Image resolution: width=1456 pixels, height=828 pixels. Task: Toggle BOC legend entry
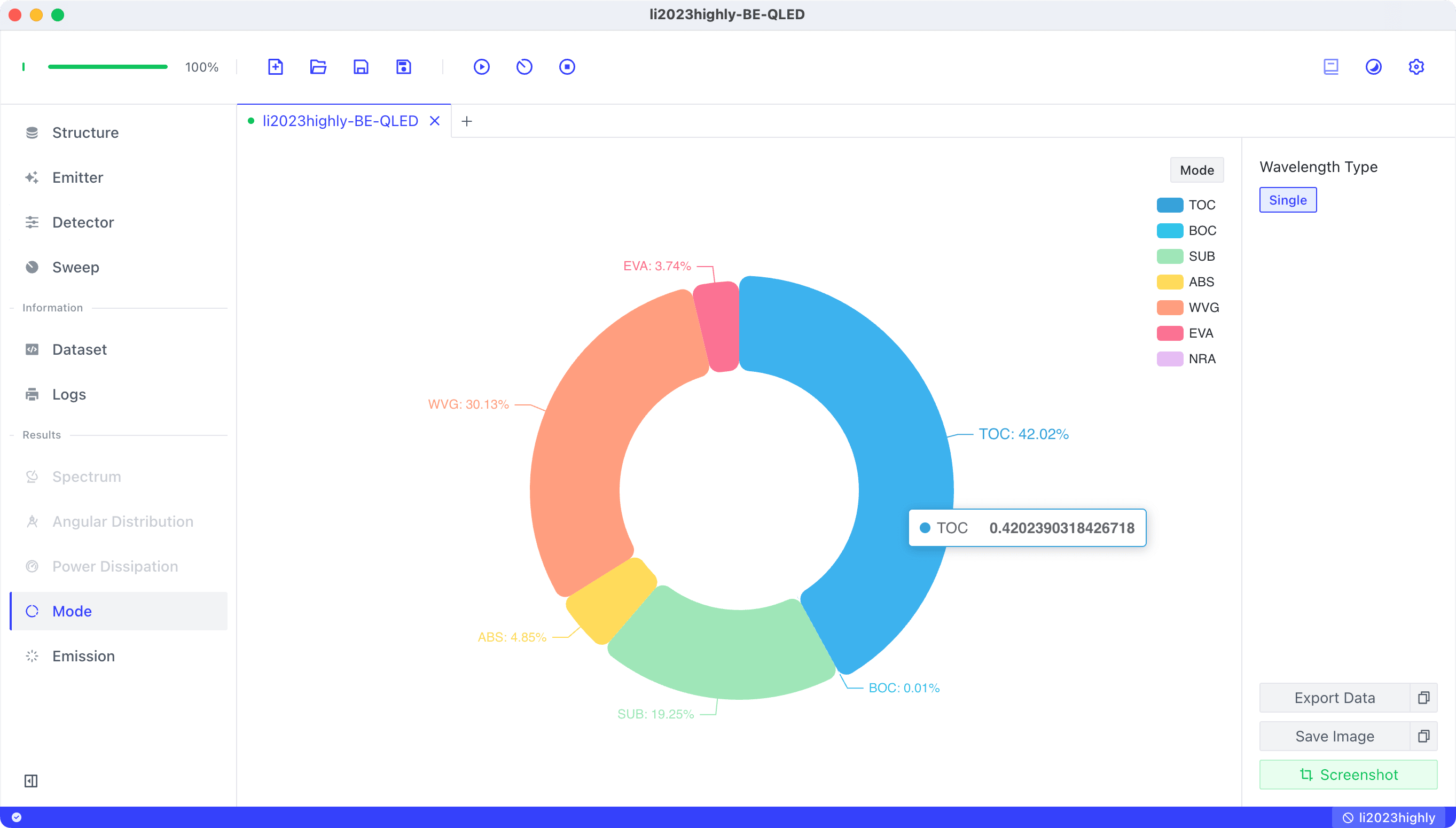pyautogui.click(x=1186, y=230)
